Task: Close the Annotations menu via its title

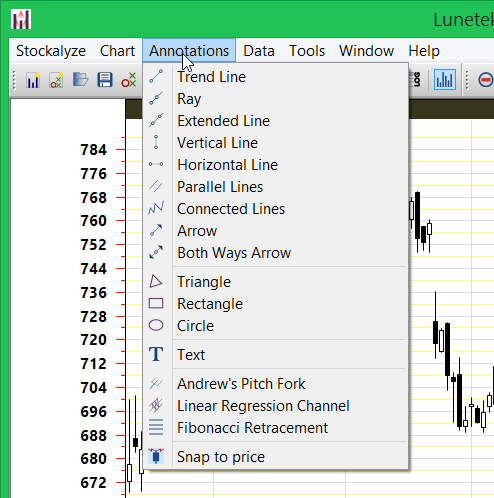Action: point(189,51)
